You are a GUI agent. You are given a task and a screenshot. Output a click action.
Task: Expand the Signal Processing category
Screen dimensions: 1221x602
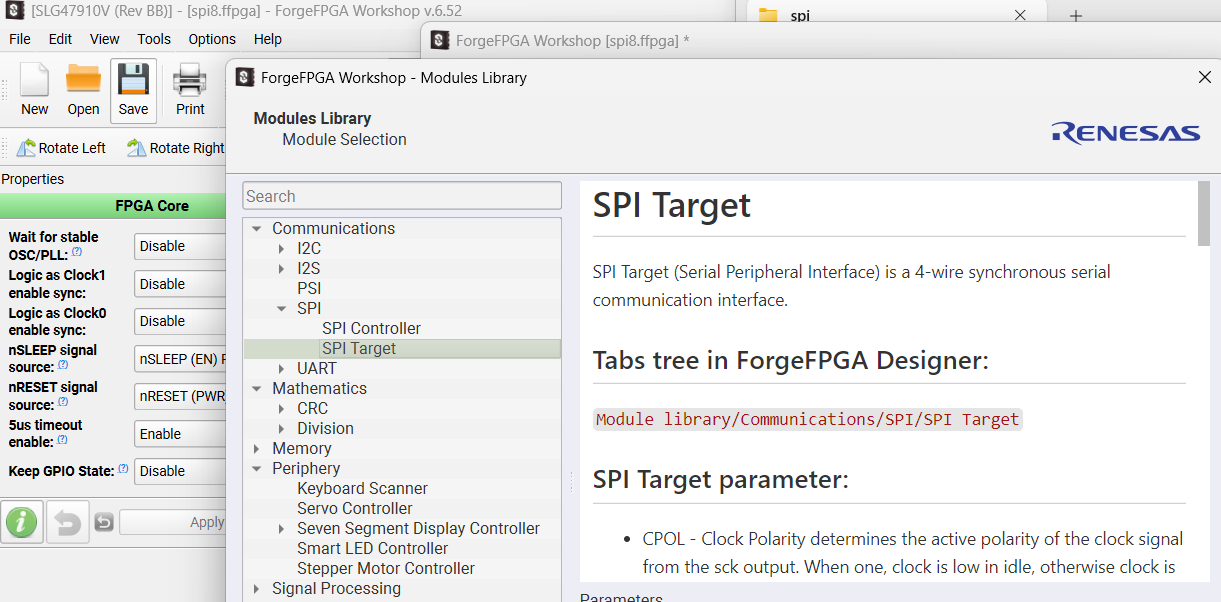click(257, 589)
